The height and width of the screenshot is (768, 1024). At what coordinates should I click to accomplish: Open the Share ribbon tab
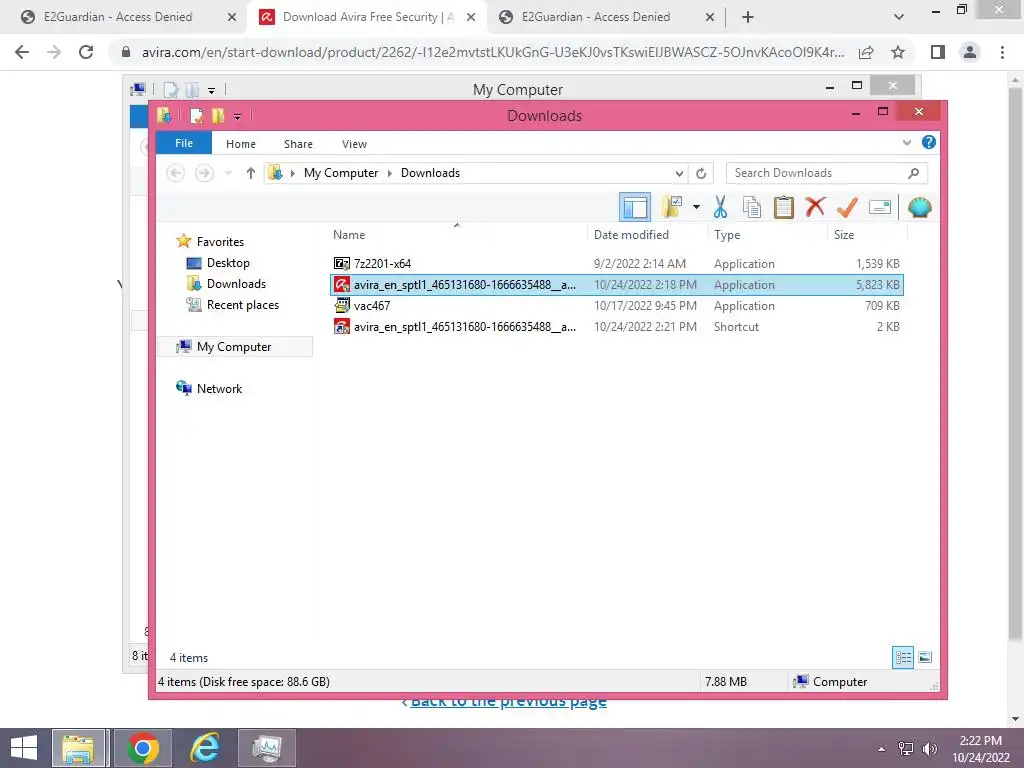coord(298,144)
